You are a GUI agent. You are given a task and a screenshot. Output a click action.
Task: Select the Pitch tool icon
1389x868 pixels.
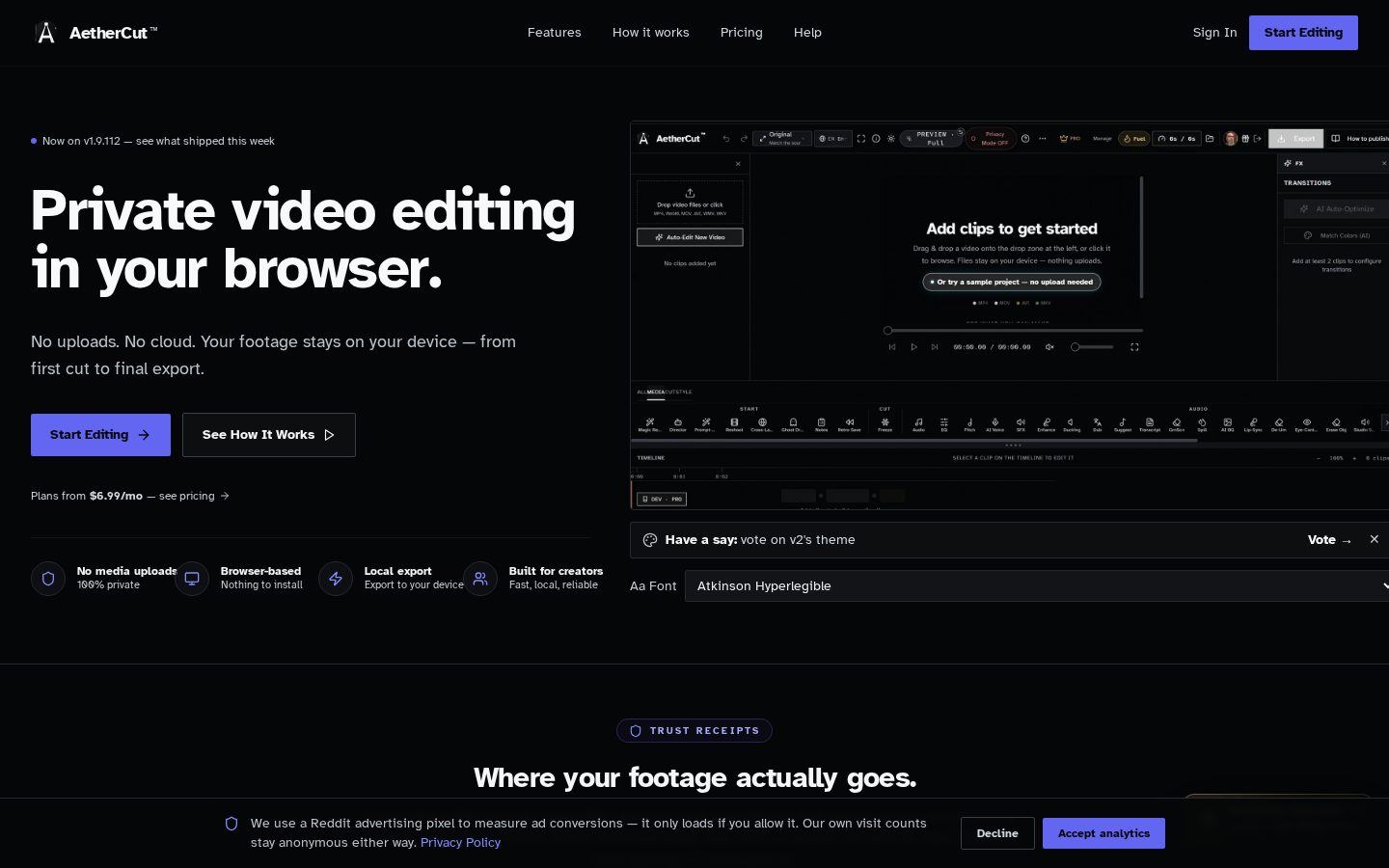[969, 422]
